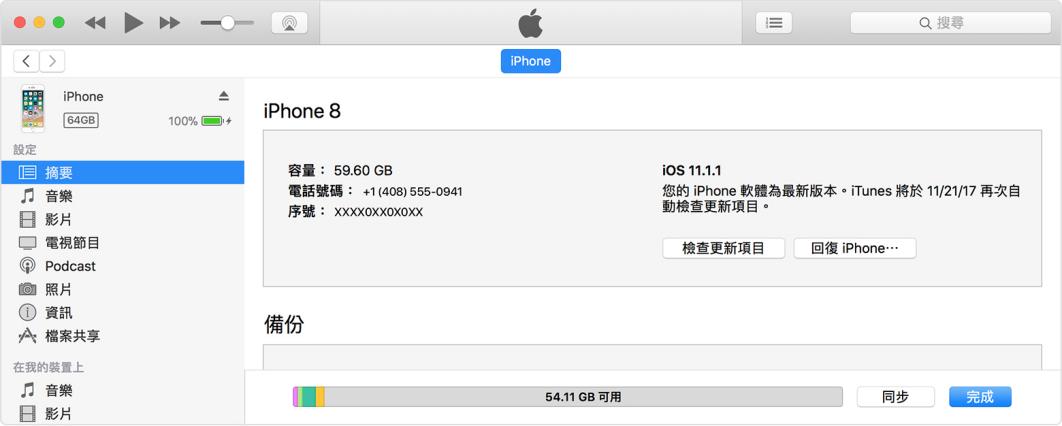
Task: Go back with the left chevron
Action: click(26, 61)
